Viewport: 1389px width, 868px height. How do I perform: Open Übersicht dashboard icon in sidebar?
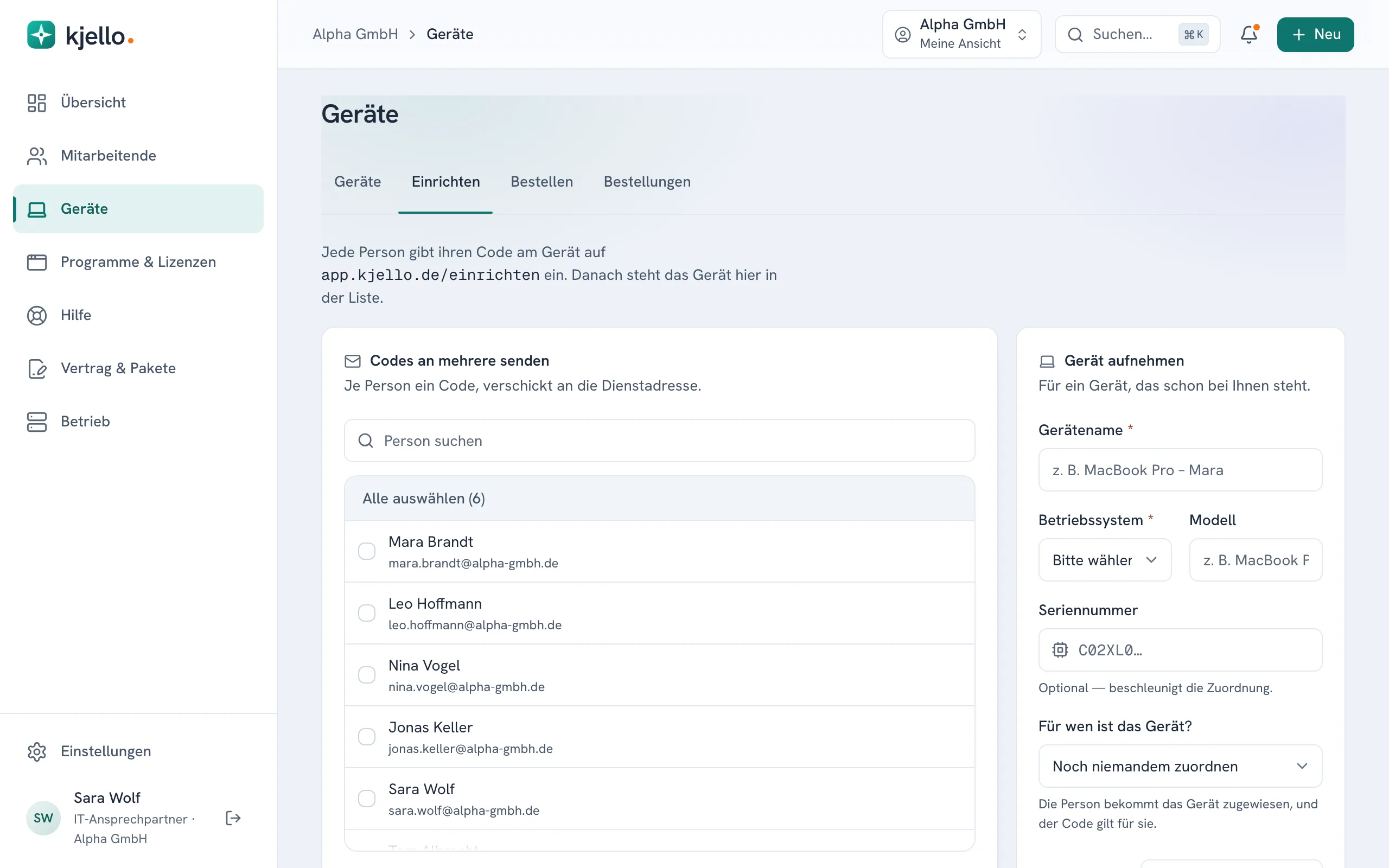[37, 103]
